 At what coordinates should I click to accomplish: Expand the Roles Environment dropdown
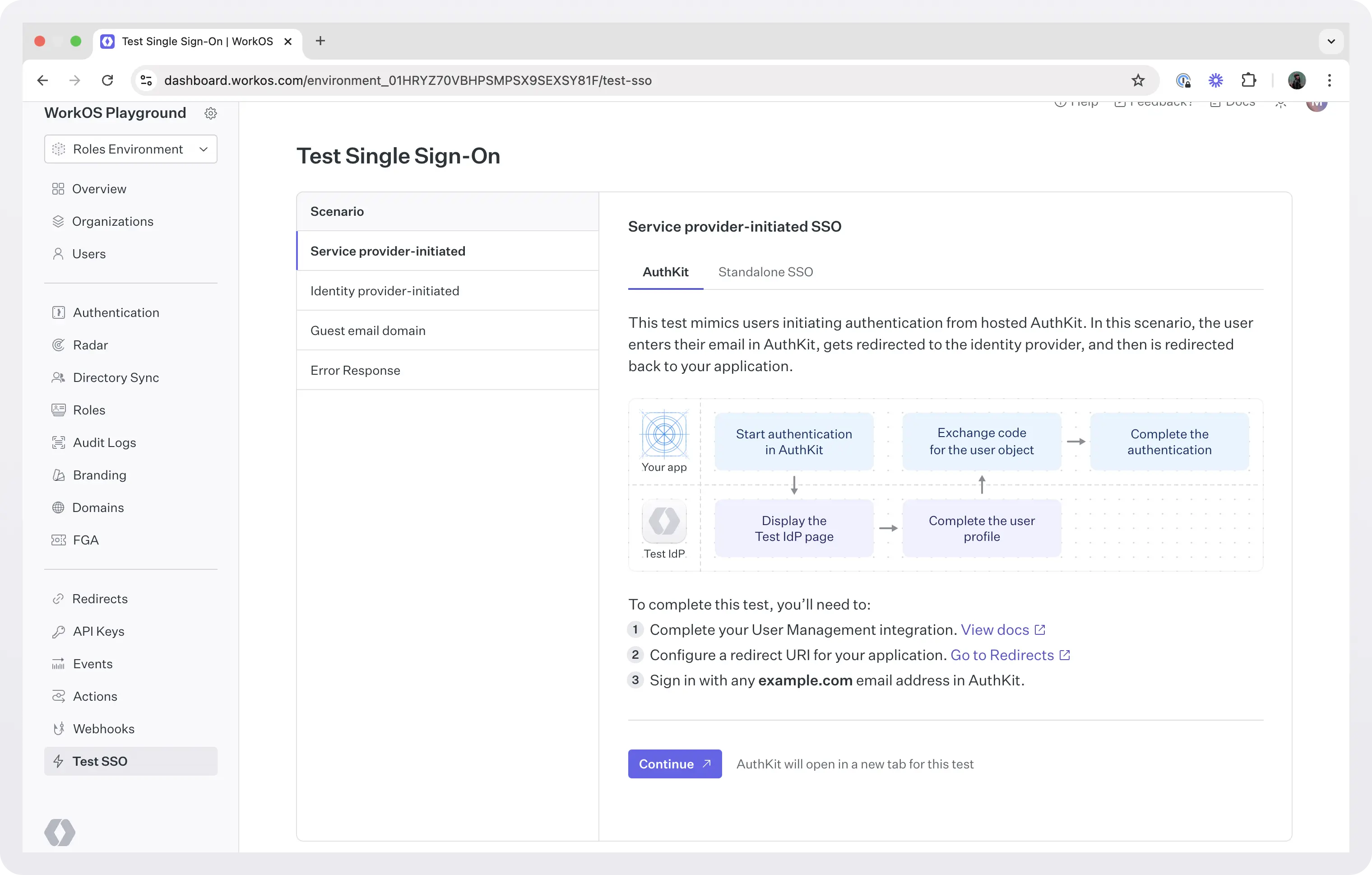click(x=130, y=149)
